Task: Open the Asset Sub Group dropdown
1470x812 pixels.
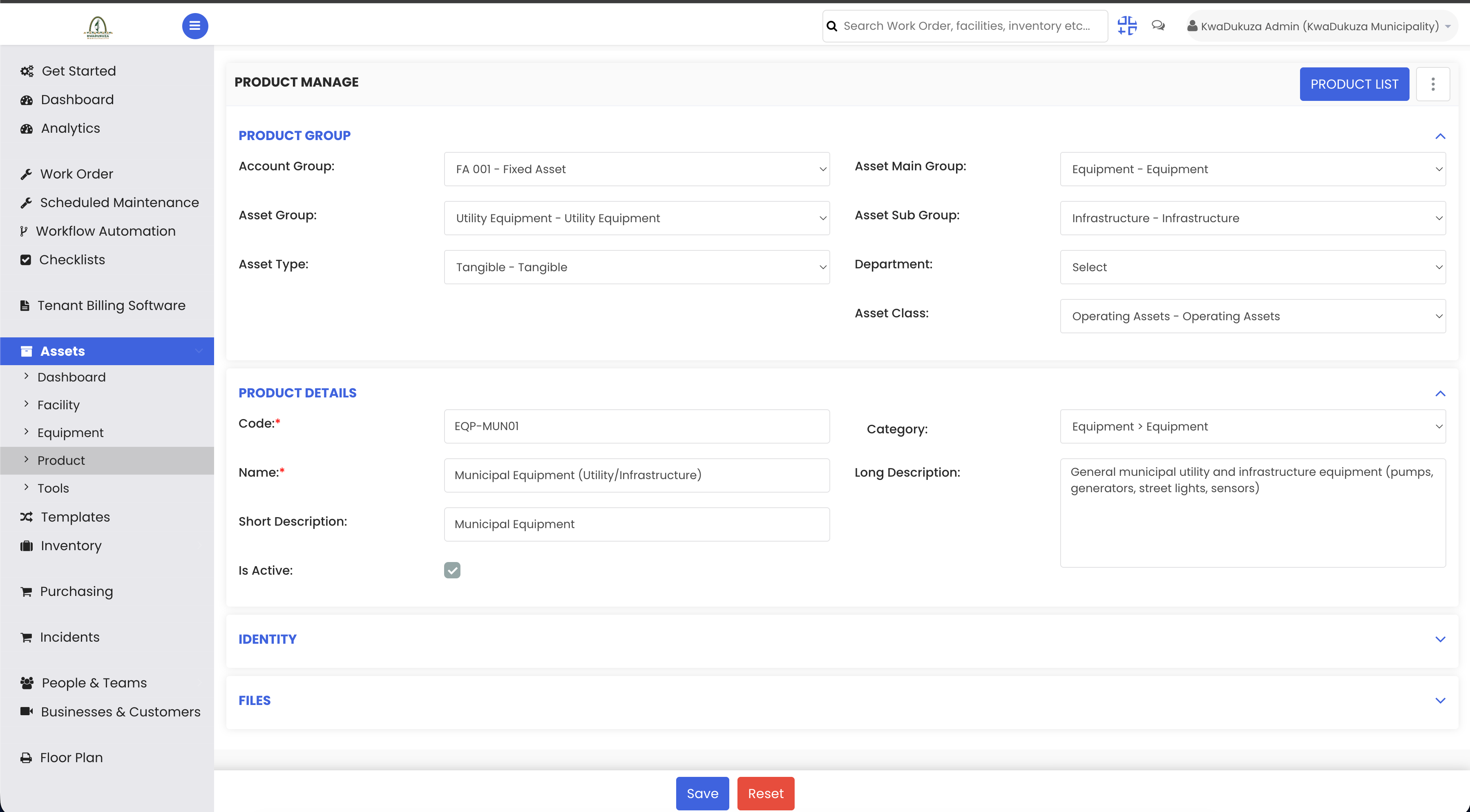Action: tap(1253, 218)
